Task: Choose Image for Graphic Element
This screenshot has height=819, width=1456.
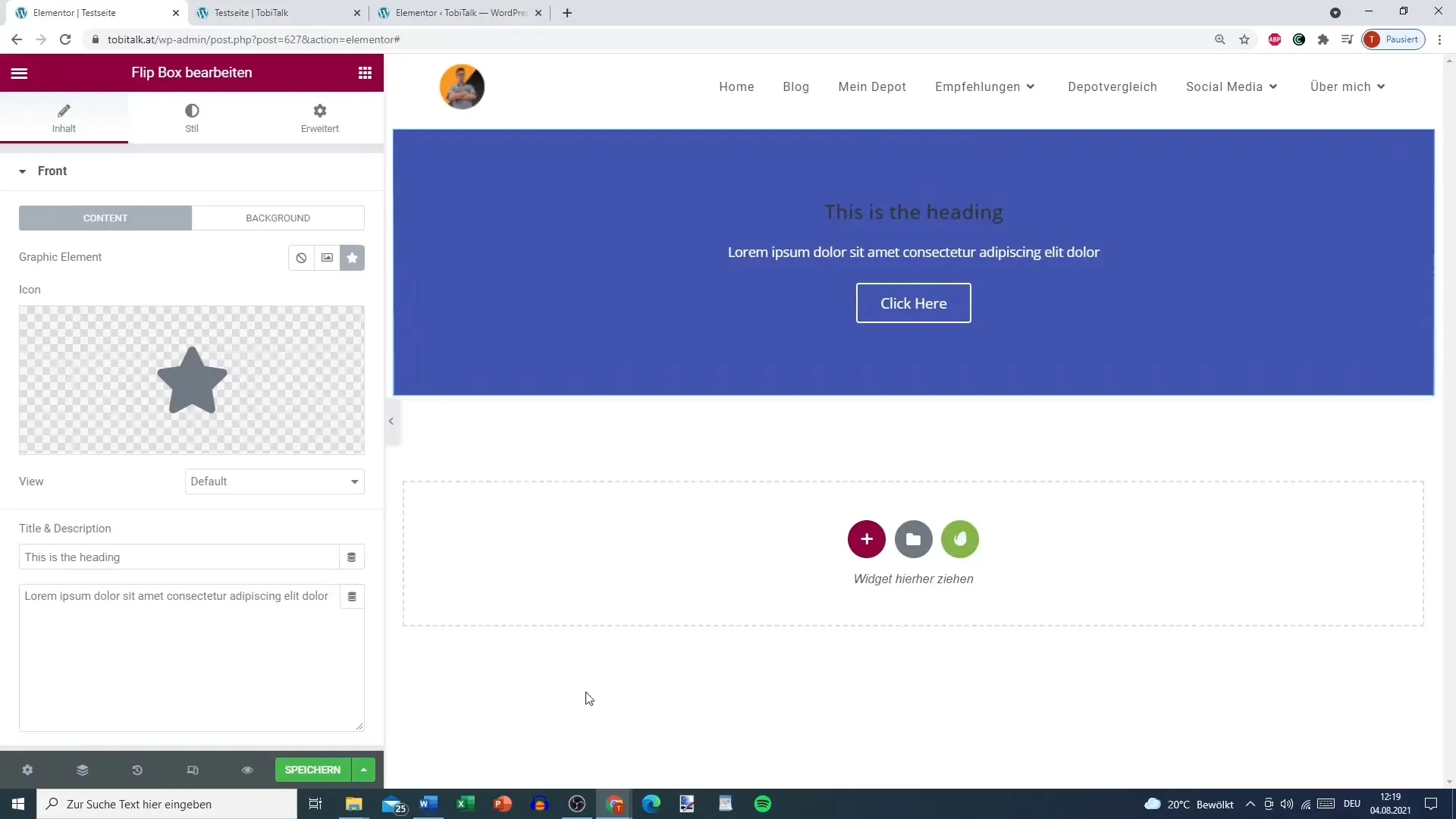Action: pyautogui.click(x=327, y=258)
